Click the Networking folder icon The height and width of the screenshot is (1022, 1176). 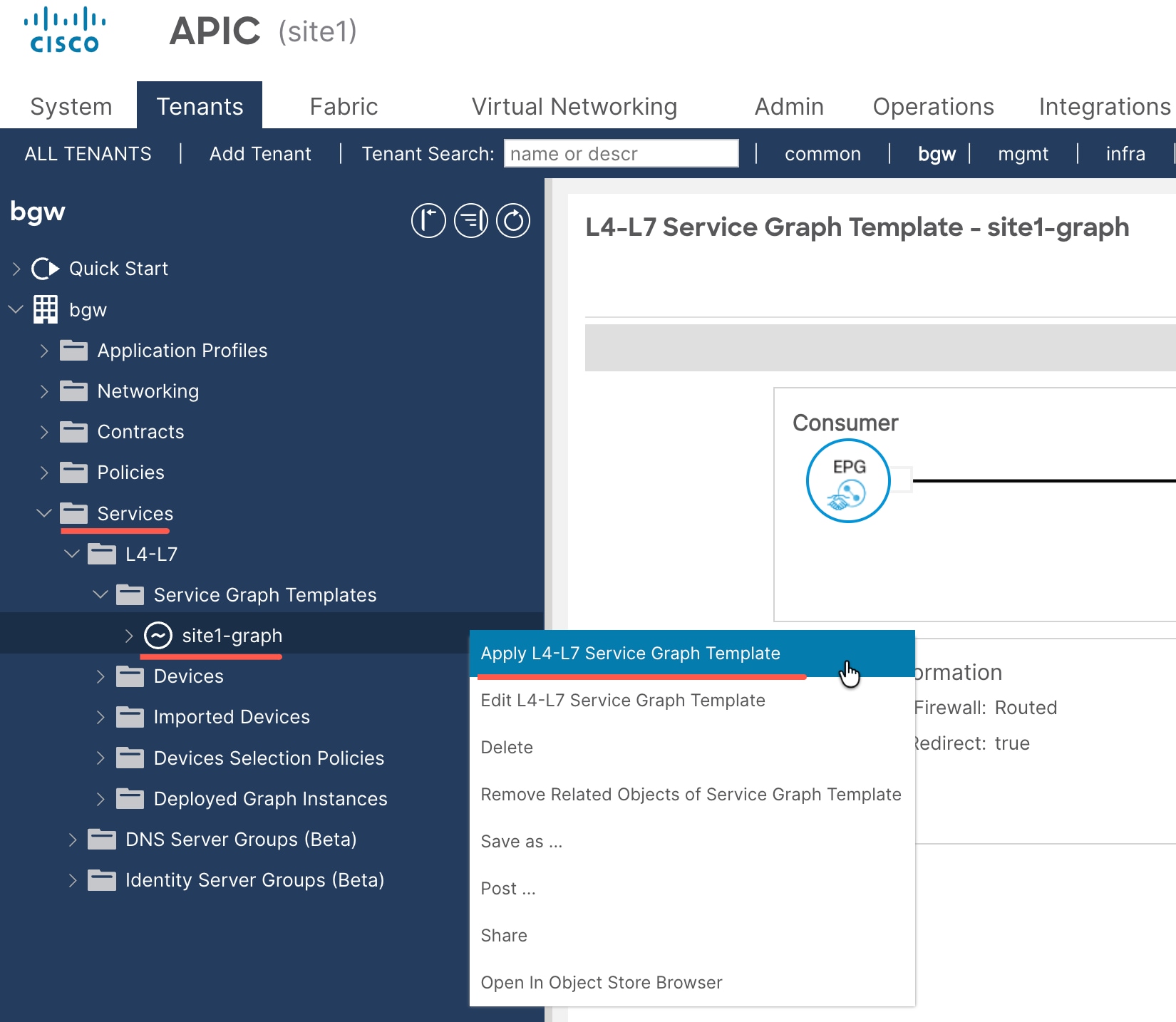click(74, 391)
